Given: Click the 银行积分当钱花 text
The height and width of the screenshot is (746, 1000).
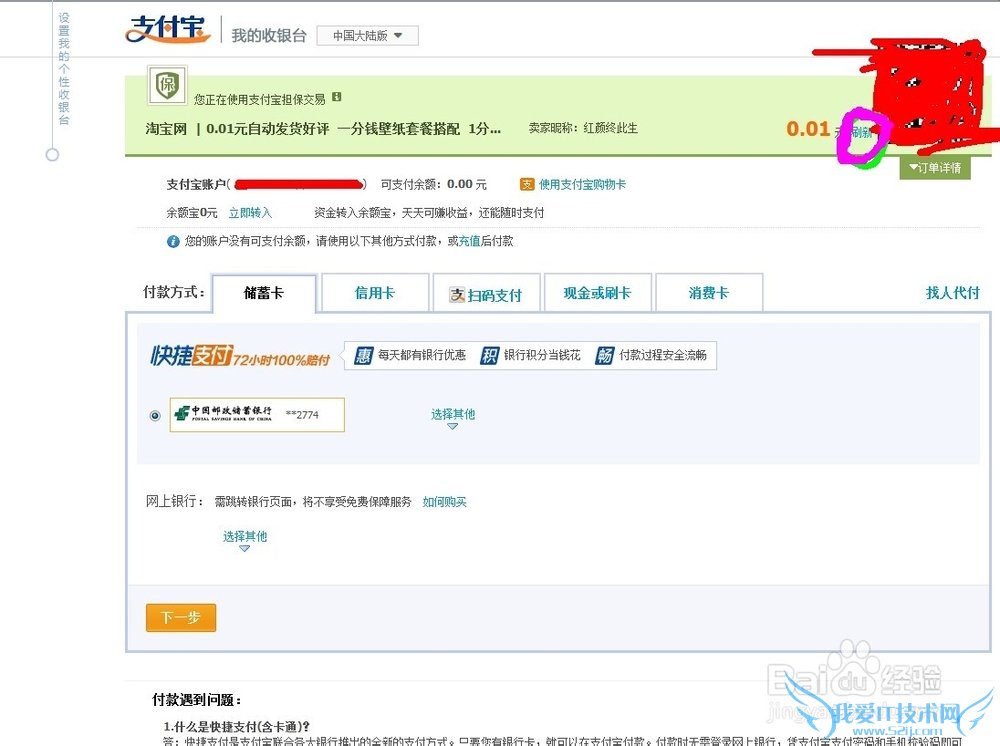Looking at the screenshot, I should tap(542, 355).
